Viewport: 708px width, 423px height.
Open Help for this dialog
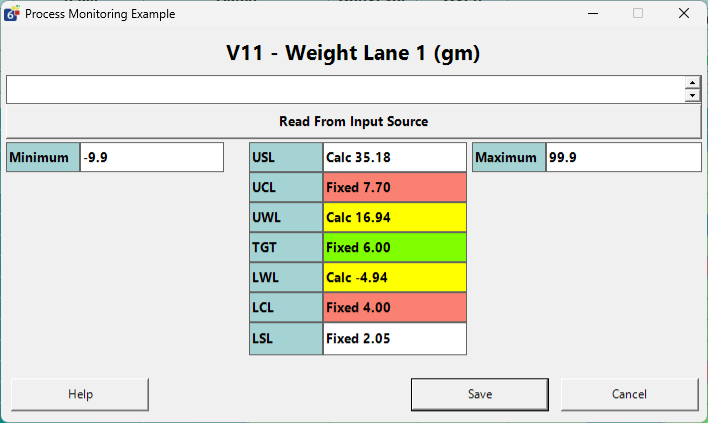pyautogui.click(x=80, y=394)
